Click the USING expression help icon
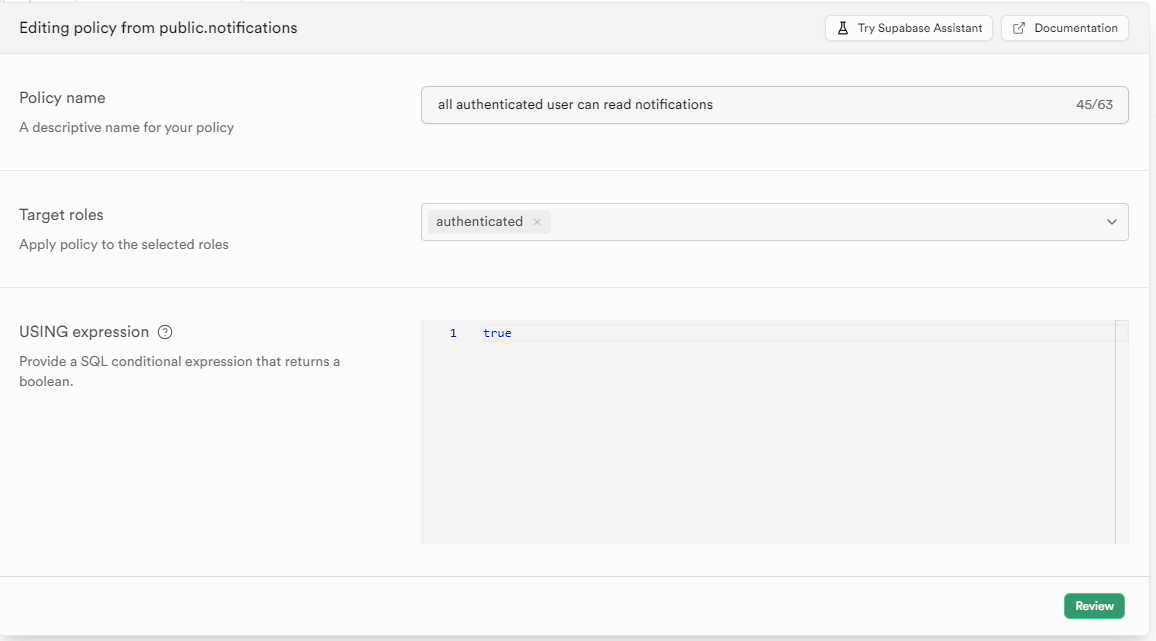Viewport: 1156px width, 641px height. 166,332
